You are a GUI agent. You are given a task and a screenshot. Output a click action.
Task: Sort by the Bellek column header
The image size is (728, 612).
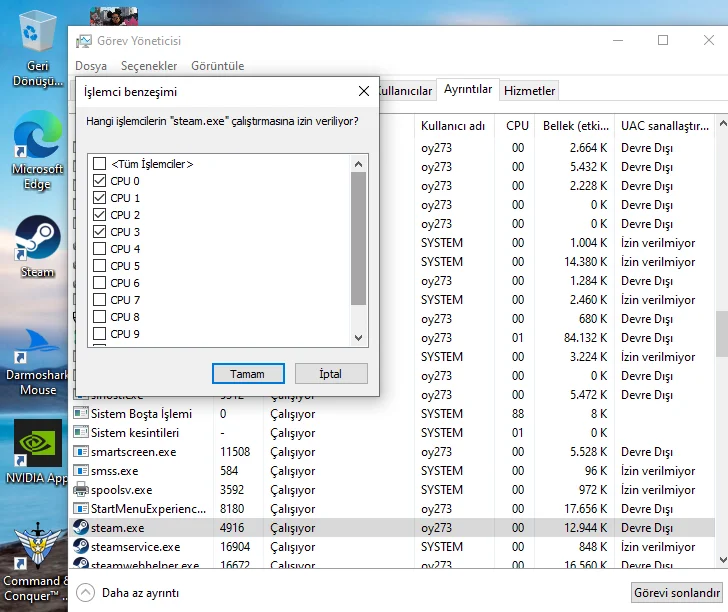click(x=575, y=125)
